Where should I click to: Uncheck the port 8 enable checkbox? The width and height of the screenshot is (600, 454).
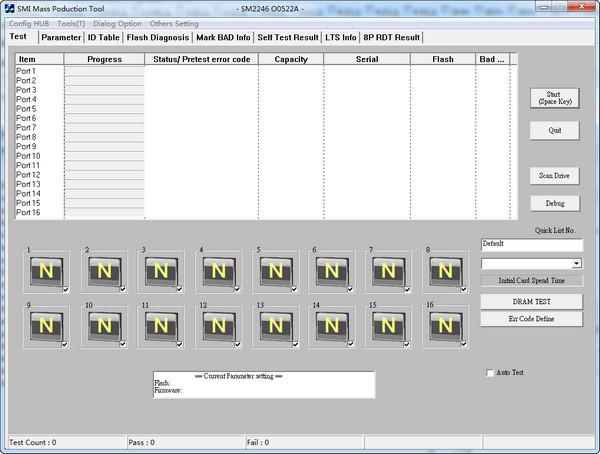click(x=464, y=289)
